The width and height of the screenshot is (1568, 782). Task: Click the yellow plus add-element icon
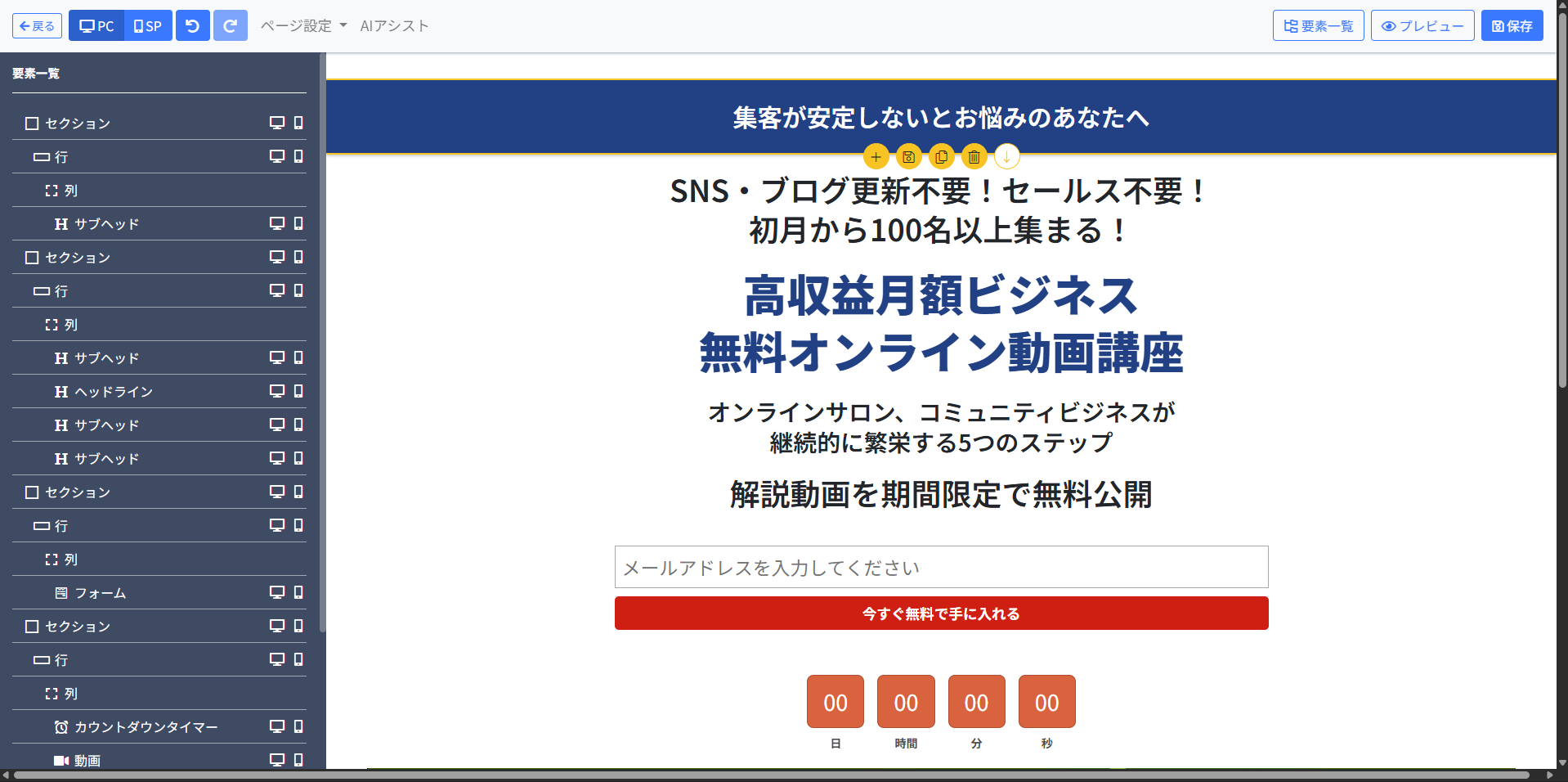(x=876, y=157)
